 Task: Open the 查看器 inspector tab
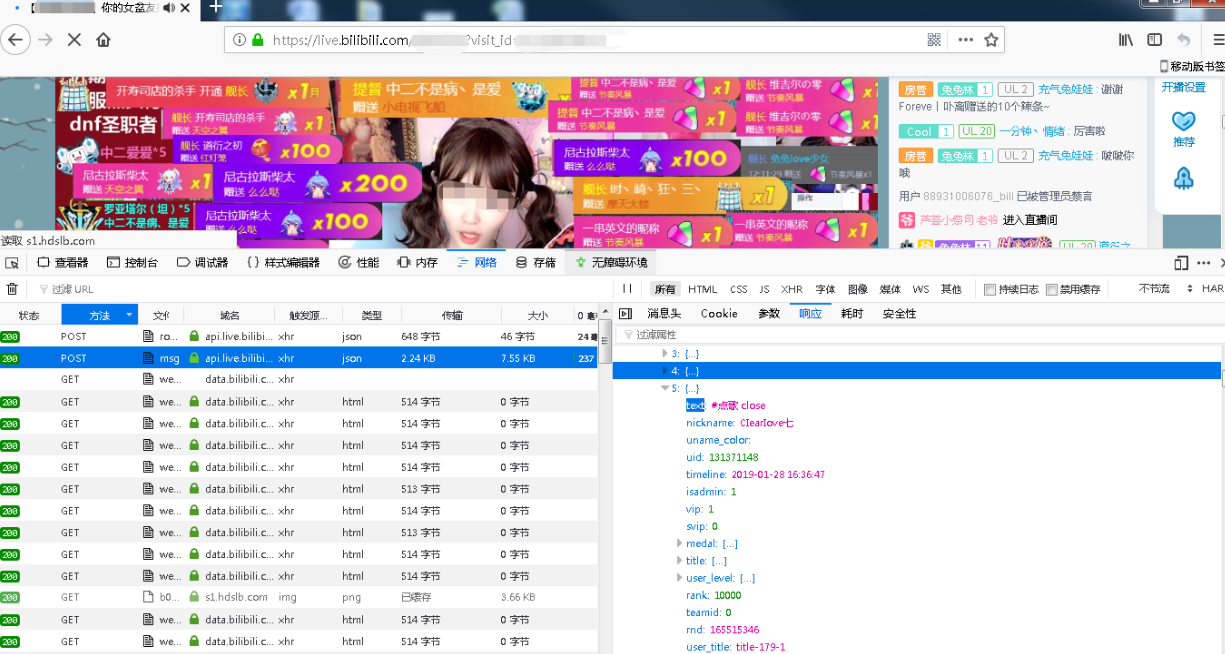click(x=62, y=263)
